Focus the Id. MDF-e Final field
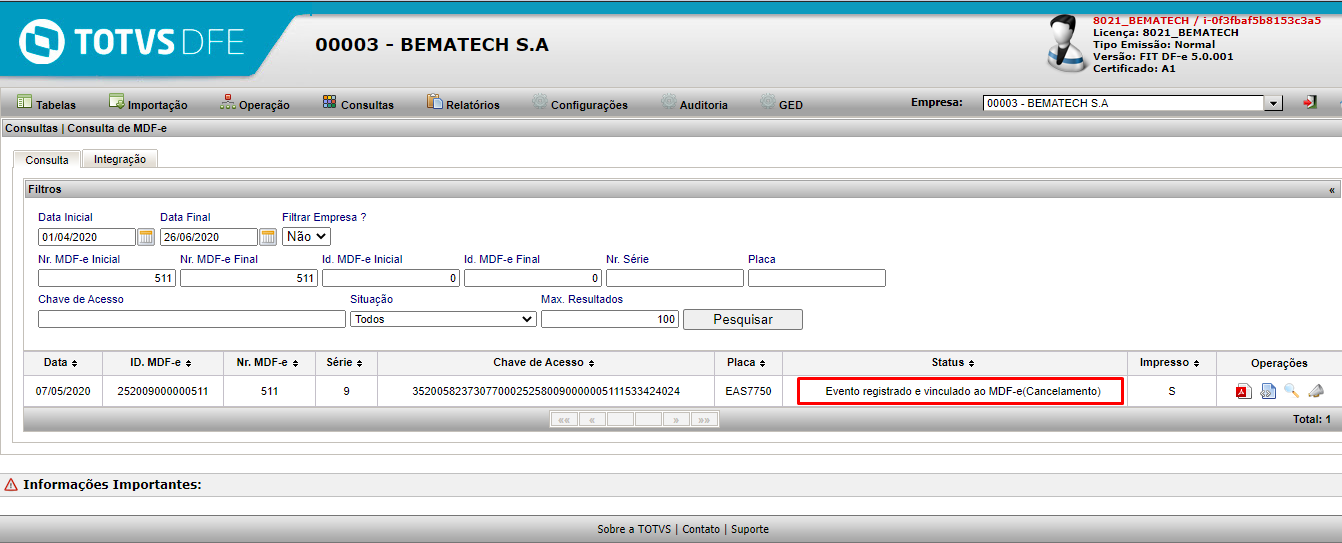Screen dimensions: 1342x543 tap(533, 278)
